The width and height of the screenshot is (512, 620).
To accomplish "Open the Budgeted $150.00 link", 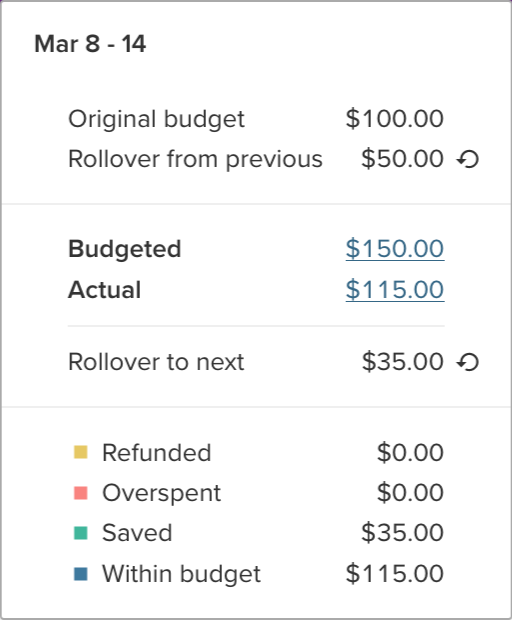I will [395, 249].
